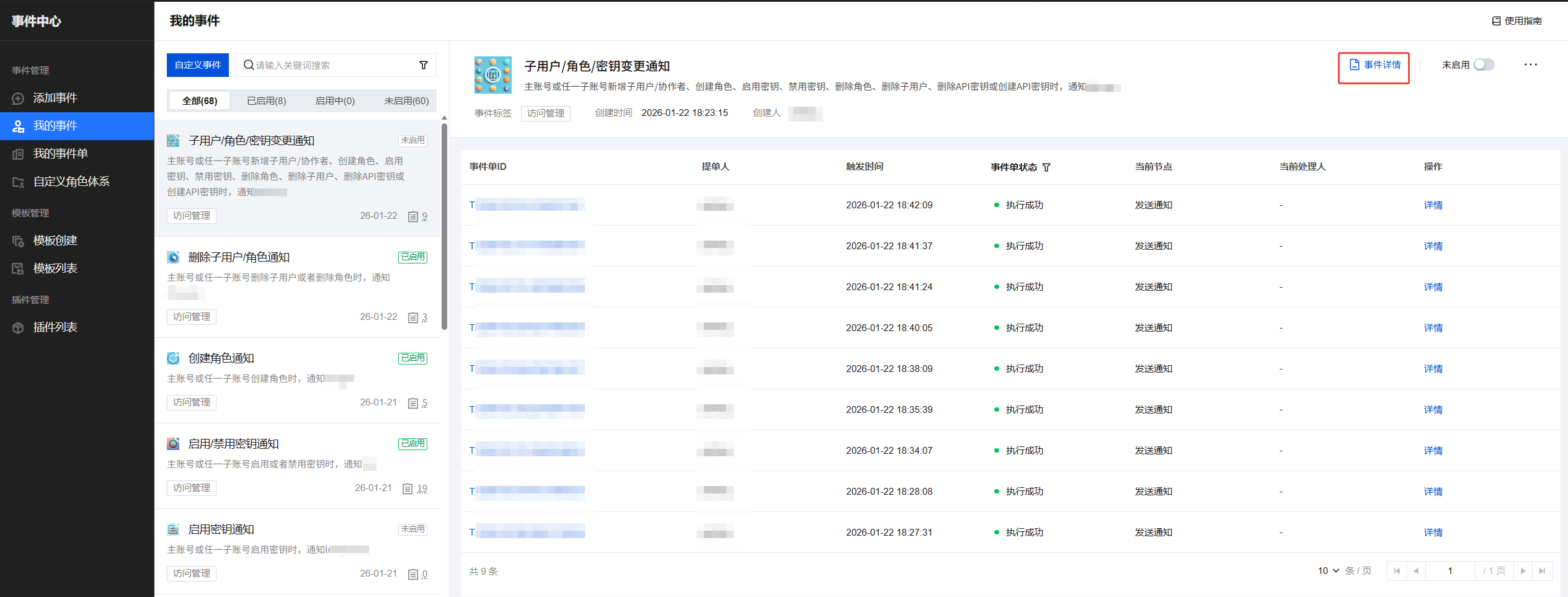Click the 事件单状态 column filter icon

[1046, 167]
